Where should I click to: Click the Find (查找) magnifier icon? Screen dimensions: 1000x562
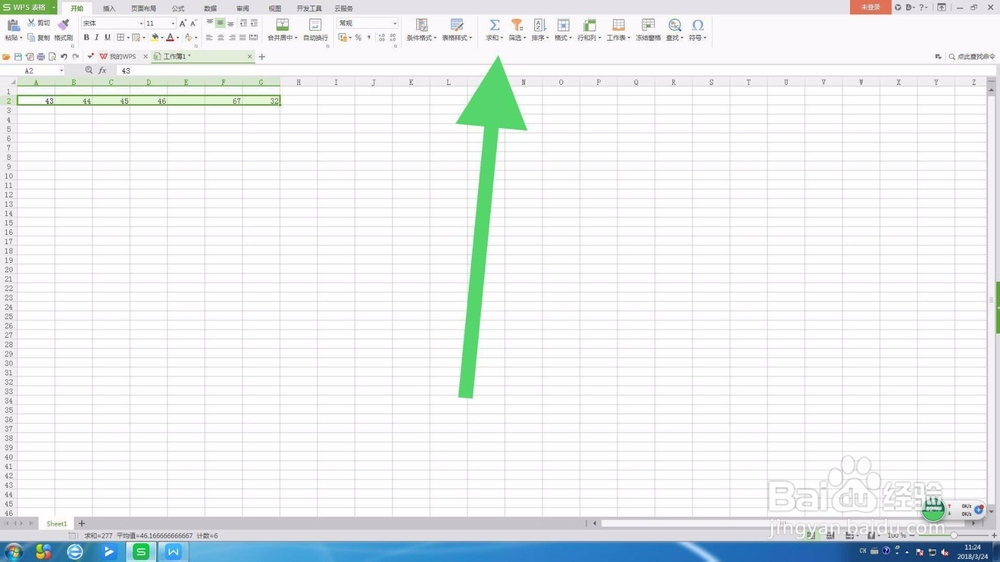[674, 25]
